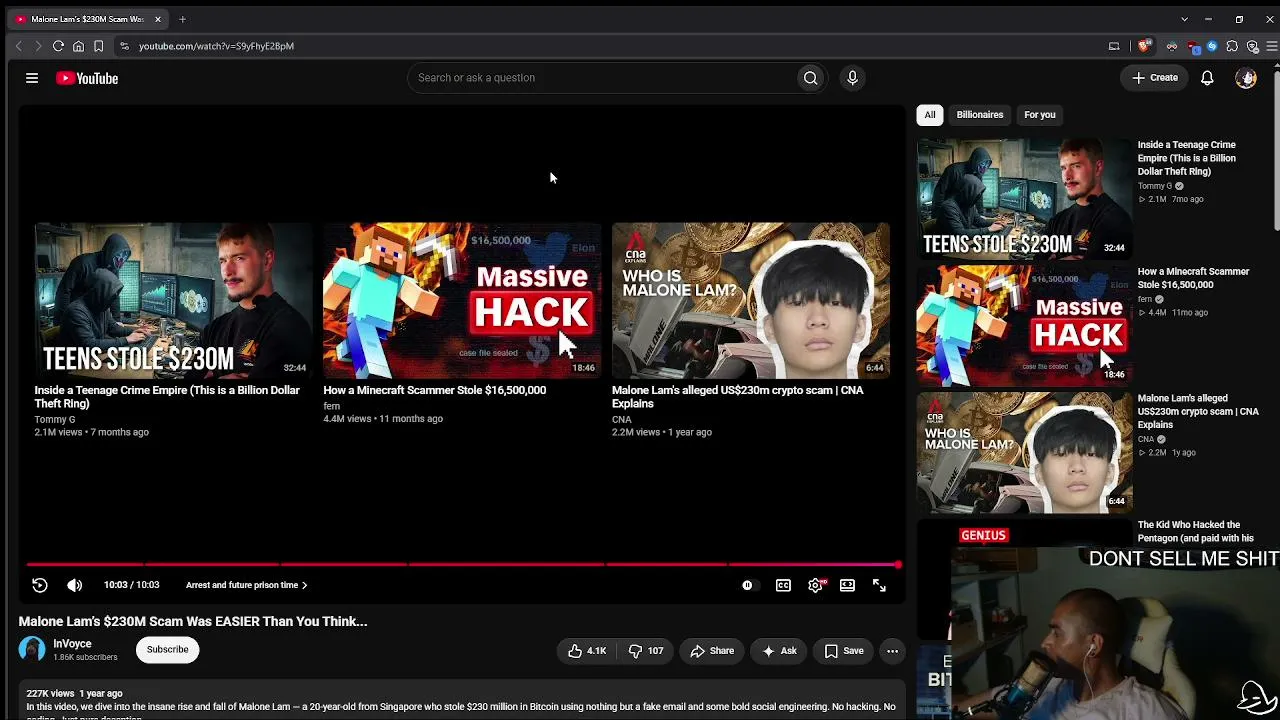Save the video to a playlist
This screenshot has width=1280, height=720.
[844, 651]
